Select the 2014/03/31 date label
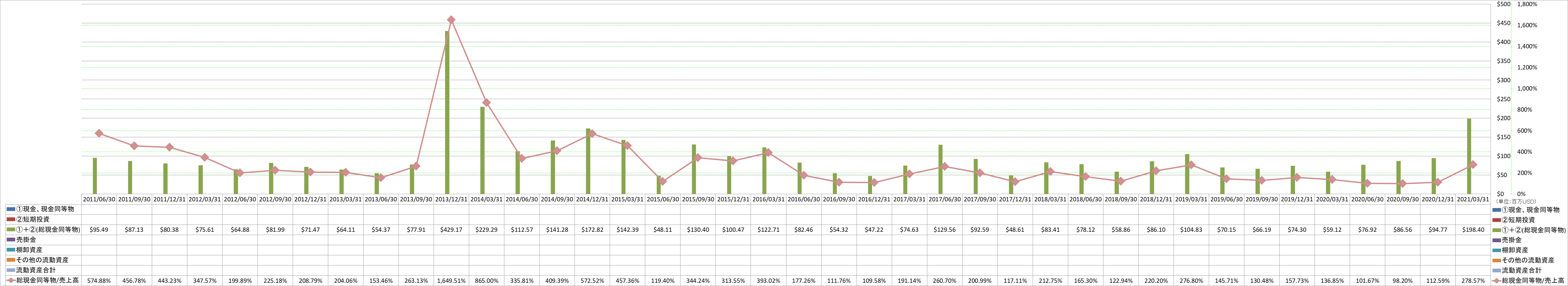 click(x=487, y=199)
